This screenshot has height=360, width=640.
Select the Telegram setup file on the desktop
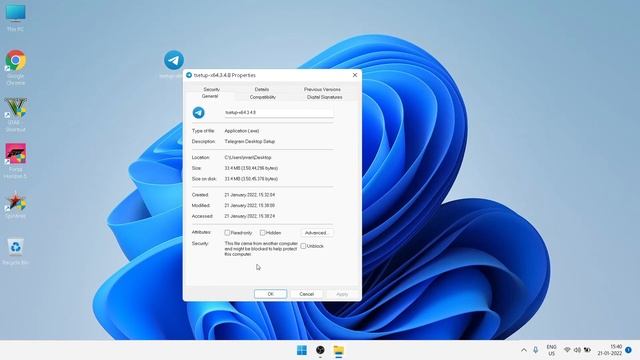(x=174, y=60)
